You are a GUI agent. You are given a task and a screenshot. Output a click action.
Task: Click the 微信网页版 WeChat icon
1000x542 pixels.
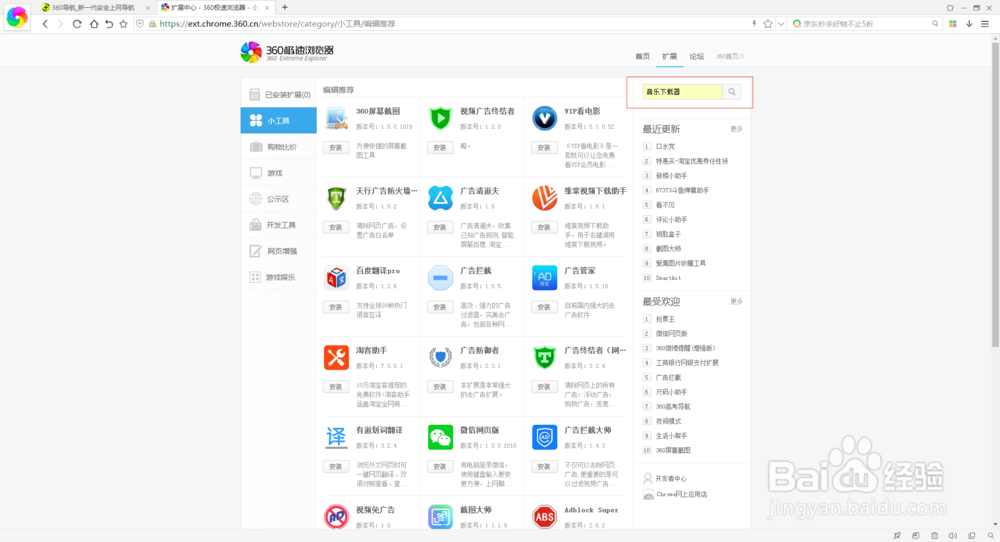pos(440,437)
